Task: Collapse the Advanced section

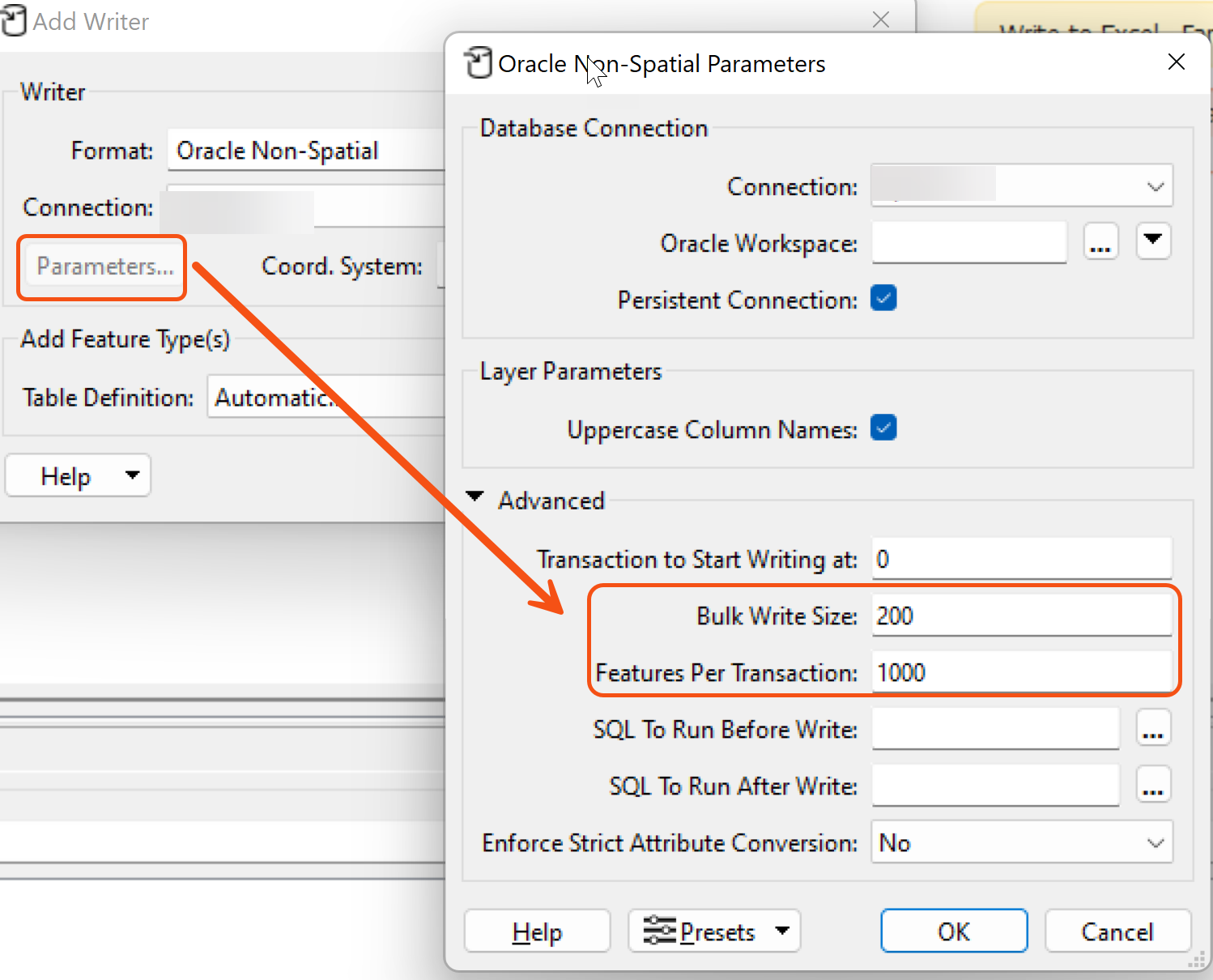Action: (x=475, y=496)
